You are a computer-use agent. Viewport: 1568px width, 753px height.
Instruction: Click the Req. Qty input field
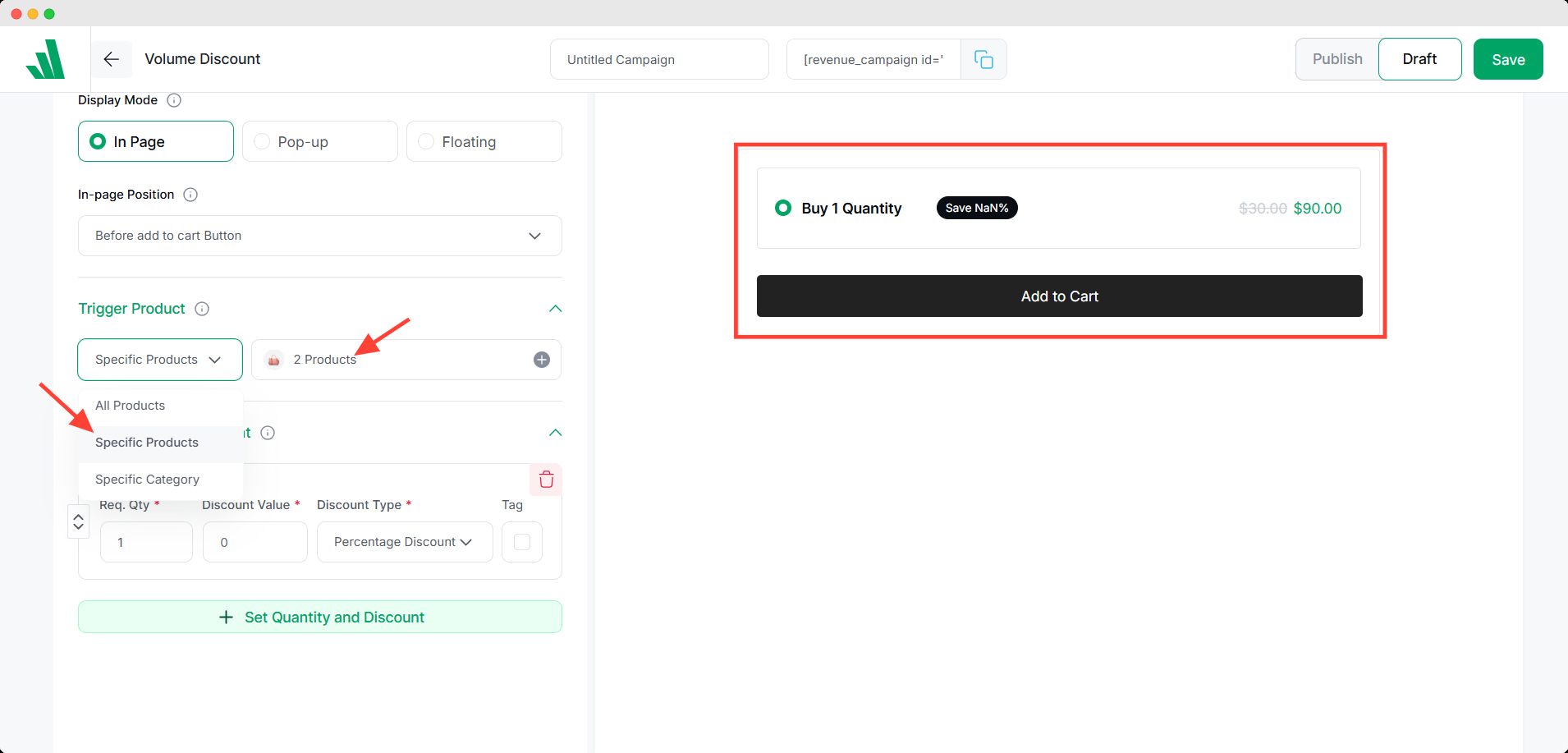pyautogui.click(x=146, y=542)
